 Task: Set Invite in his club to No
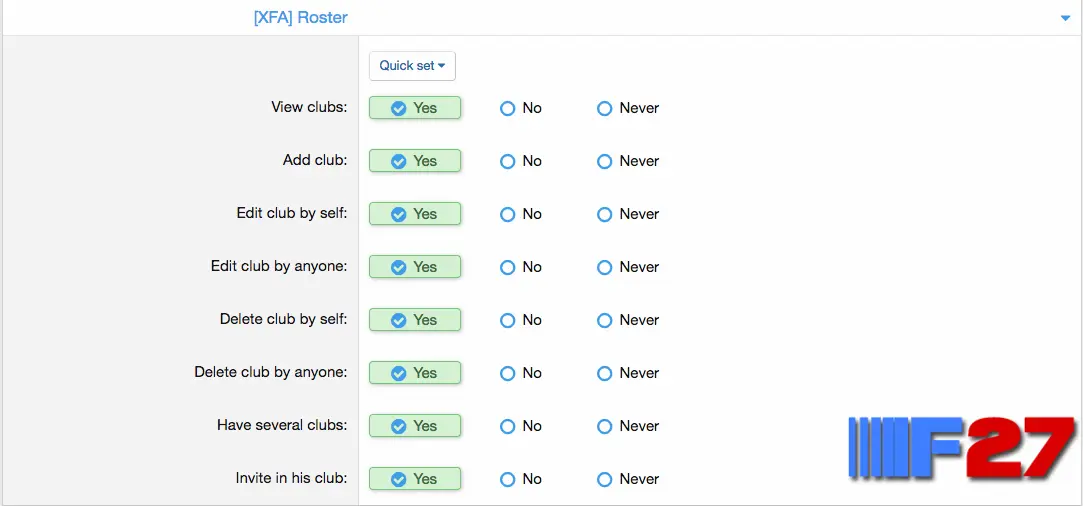[x=521, y=479]
